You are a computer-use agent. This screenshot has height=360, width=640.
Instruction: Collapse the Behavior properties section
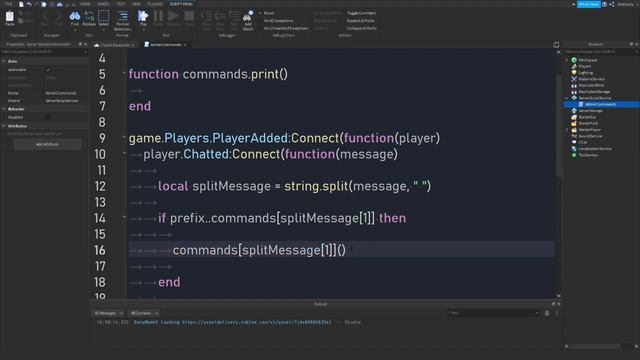(4, 109)
